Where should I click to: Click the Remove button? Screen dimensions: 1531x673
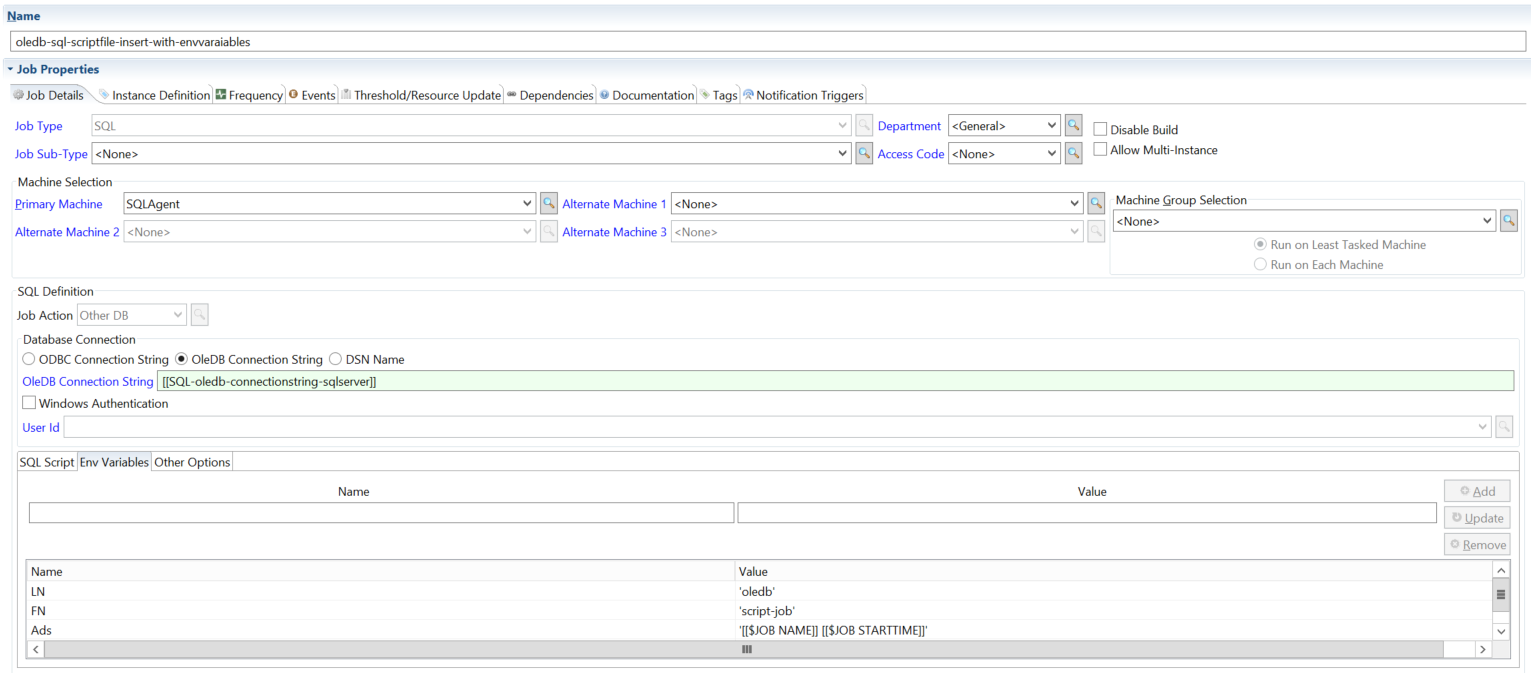pyautogui.click(x=1477, y=545)
